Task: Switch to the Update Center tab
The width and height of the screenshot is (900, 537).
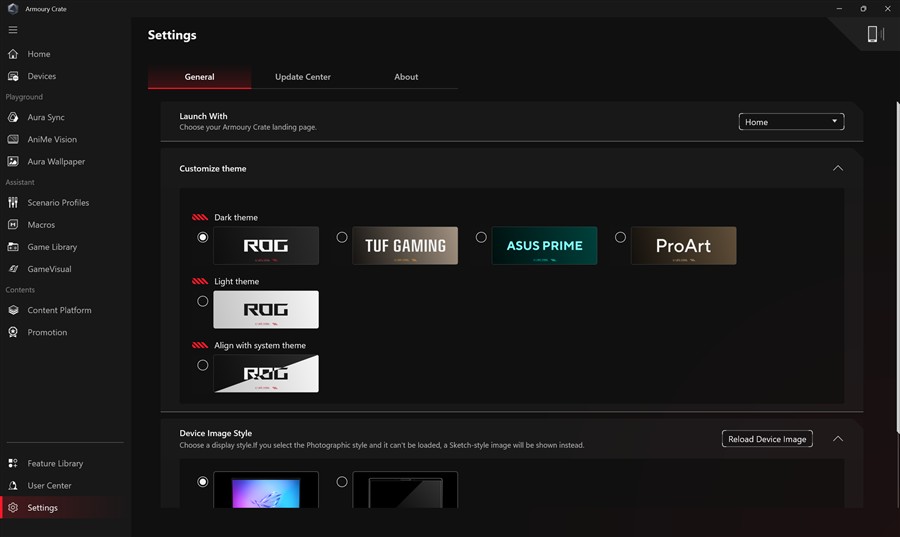Action: click(x=302, y=77)
